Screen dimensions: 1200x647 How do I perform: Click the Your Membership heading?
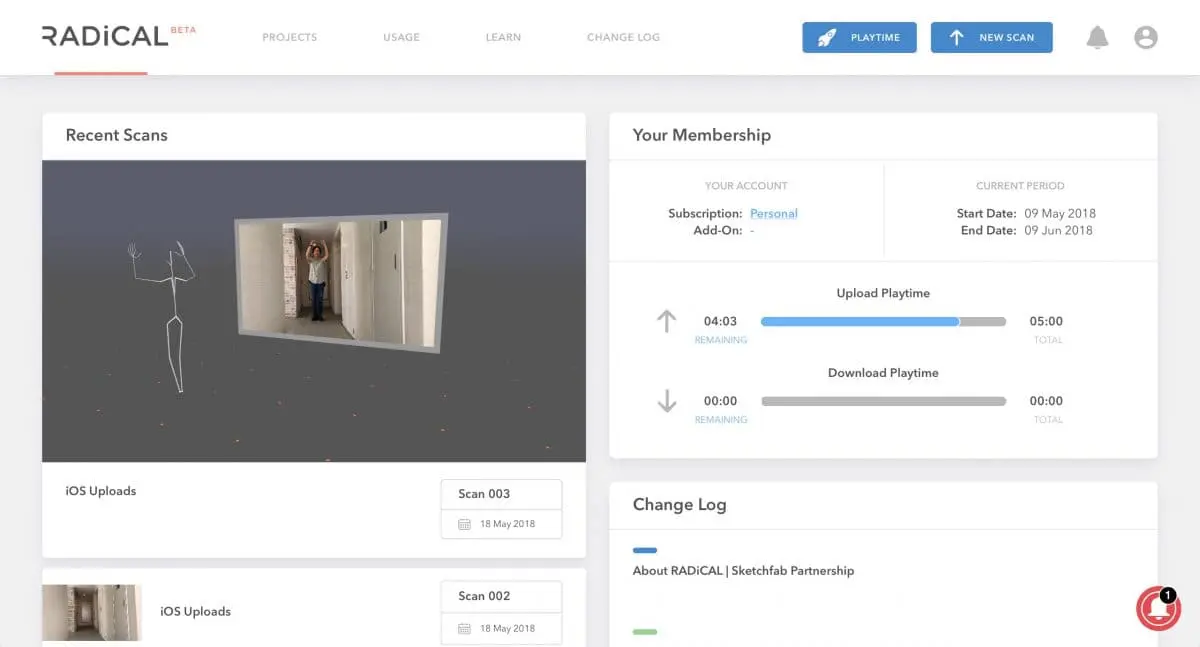[701, 135]
